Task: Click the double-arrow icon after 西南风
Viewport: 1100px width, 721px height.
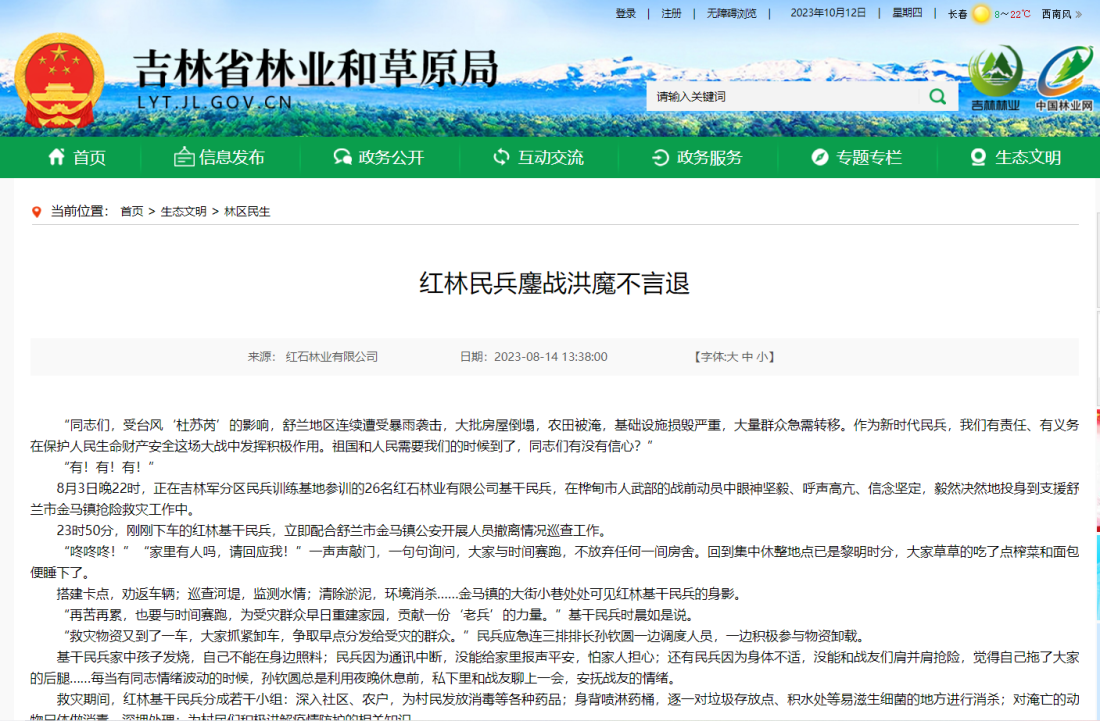Action: 1079,14
